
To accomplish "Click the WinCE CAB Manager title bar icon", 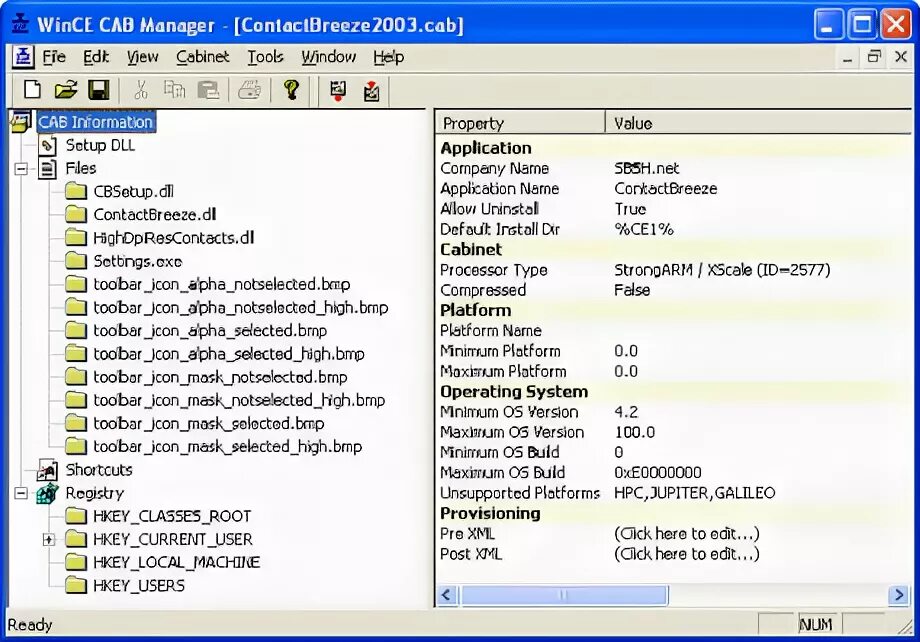I will (x=21, y=23).
